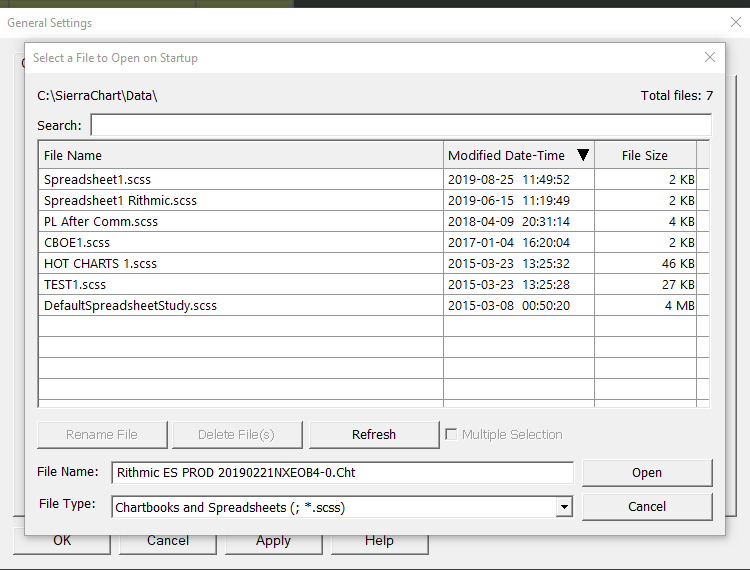
Task: Click the Rename File button
Action: [102, 434]
